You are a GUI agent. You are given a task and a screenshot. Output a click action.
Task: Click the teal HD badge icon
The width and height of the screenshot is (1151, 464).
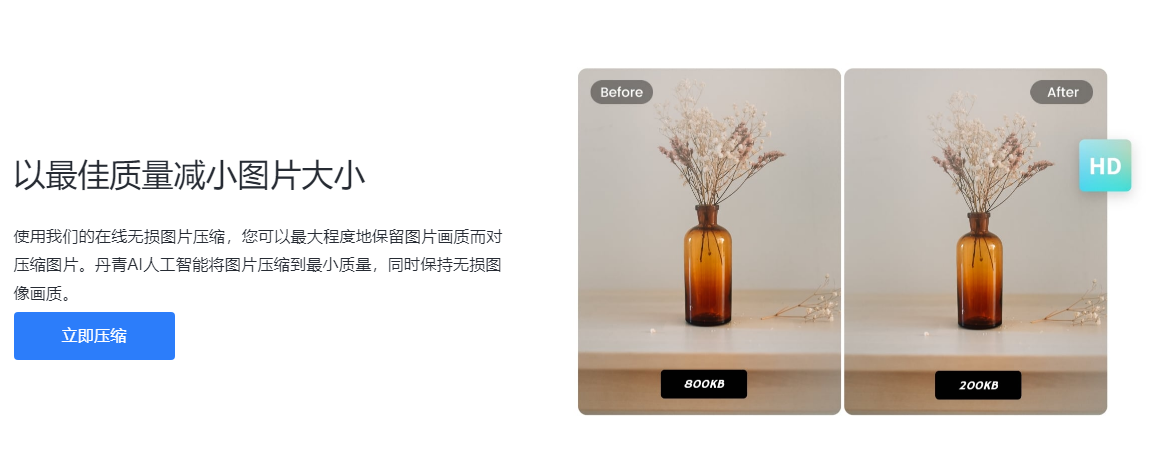(1105, 166)
